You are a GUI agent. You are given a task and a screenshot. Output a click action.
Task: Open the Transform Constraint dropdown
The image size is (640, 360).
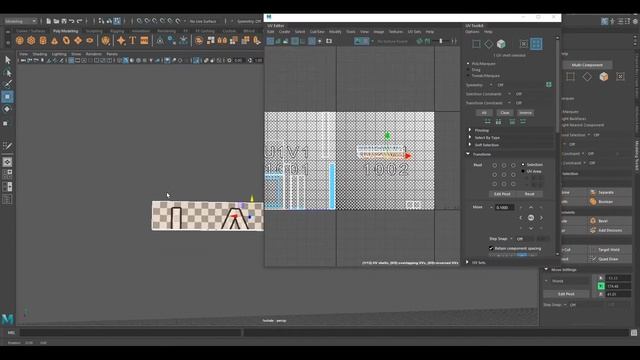(509, 103)
